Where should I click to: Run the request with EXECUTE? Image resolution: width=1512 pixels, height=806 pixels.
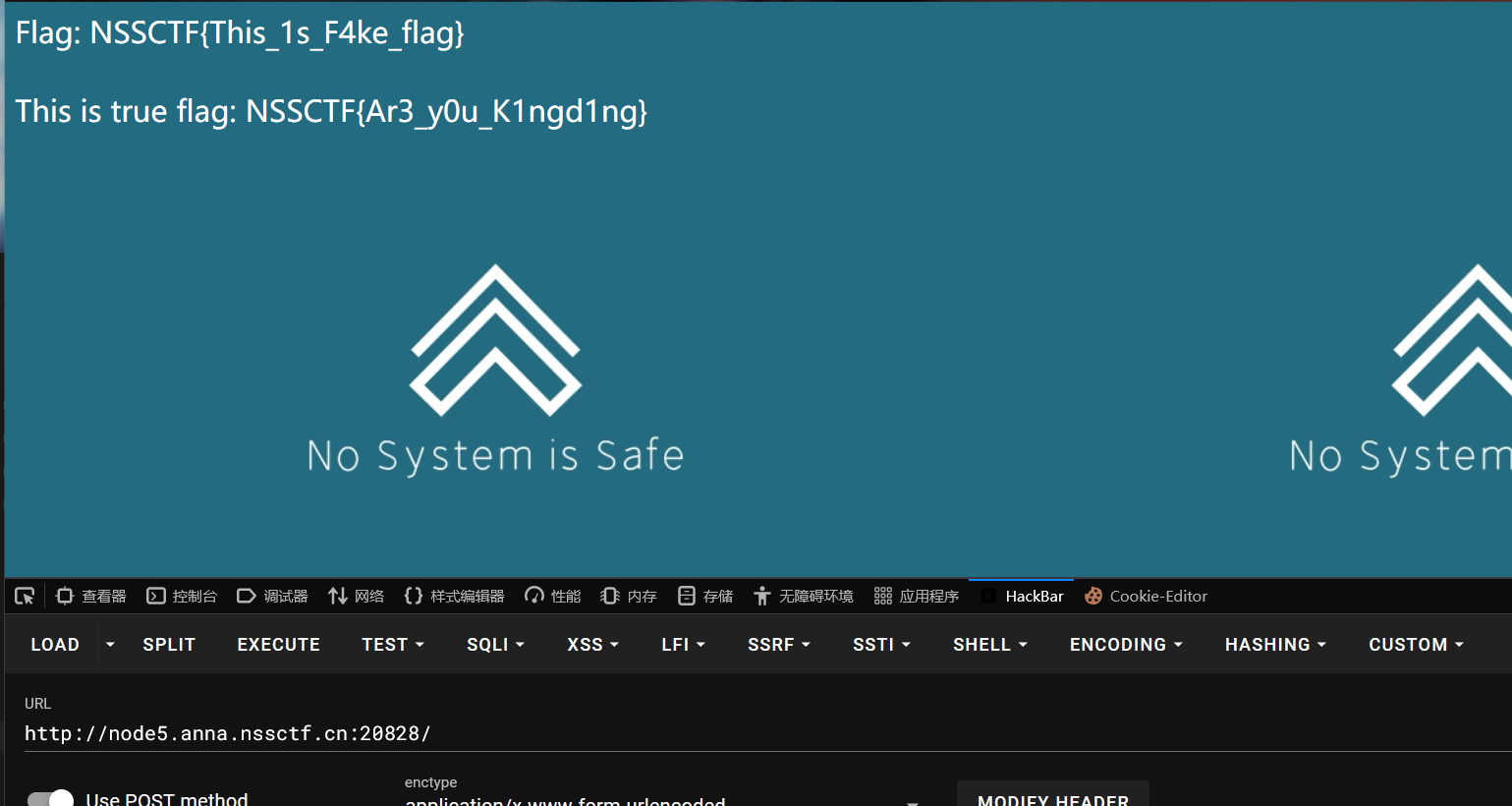click(279, 645)
